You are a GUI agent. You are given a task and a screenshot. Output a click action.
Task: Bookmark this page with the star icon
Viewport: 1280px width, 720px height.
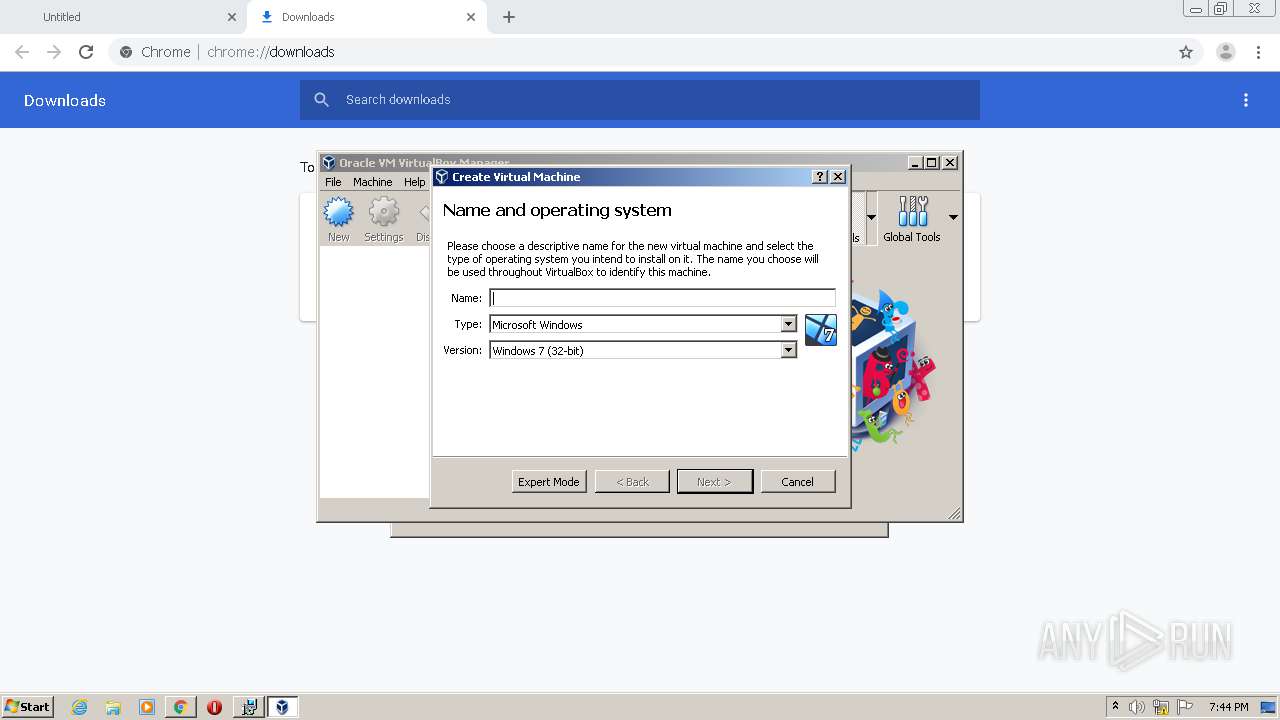click(x=1186, y=52)
